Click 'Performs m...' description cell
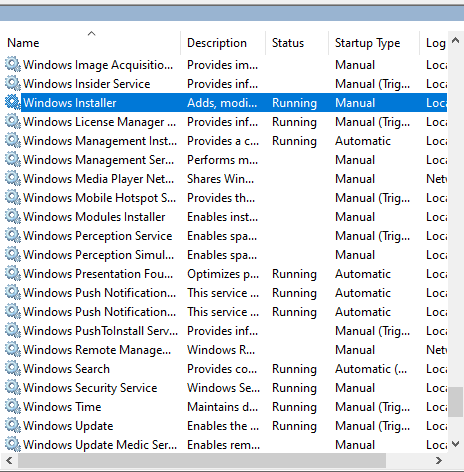Screen dimensions: 464x472 [x=222, y=160]
